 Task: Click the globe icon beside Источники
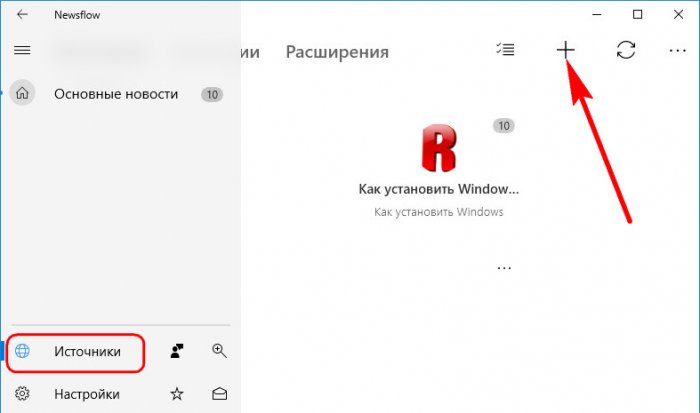click(24, 351)
